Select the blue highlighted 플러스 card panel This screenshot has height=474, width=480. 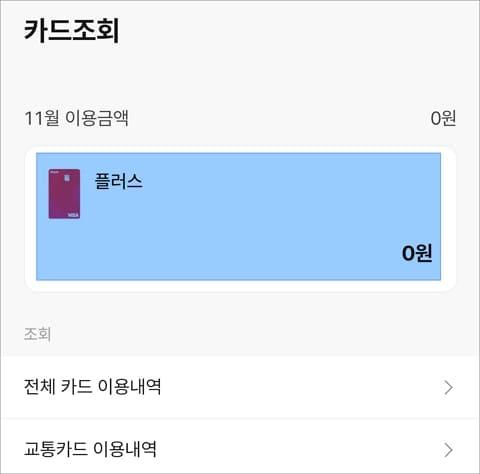[x=238, y=216]
